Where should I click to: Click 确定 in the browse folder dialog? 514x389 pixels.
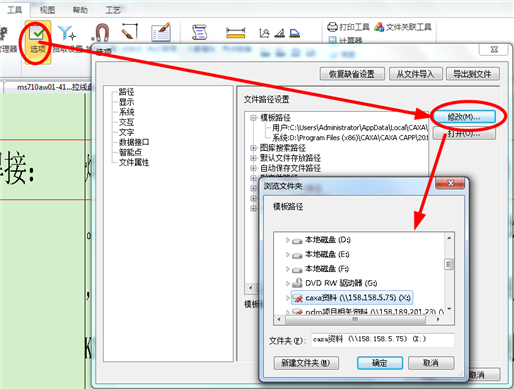tap(380, 363)
